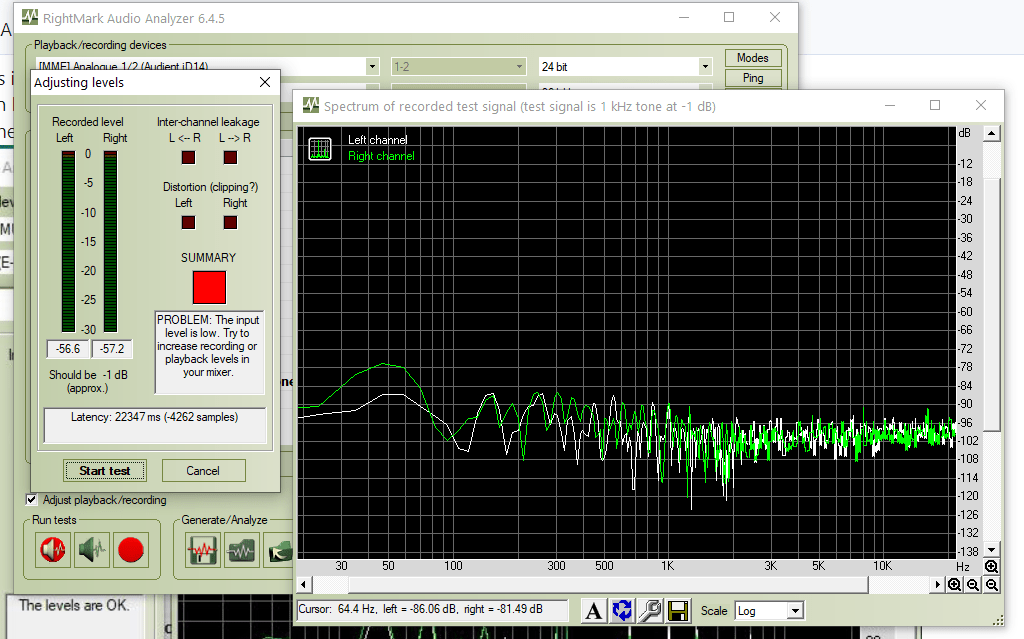Click the Right recorded level meter
The height and width of the screenshot is (639, 1024).
[x=110, y=242]
